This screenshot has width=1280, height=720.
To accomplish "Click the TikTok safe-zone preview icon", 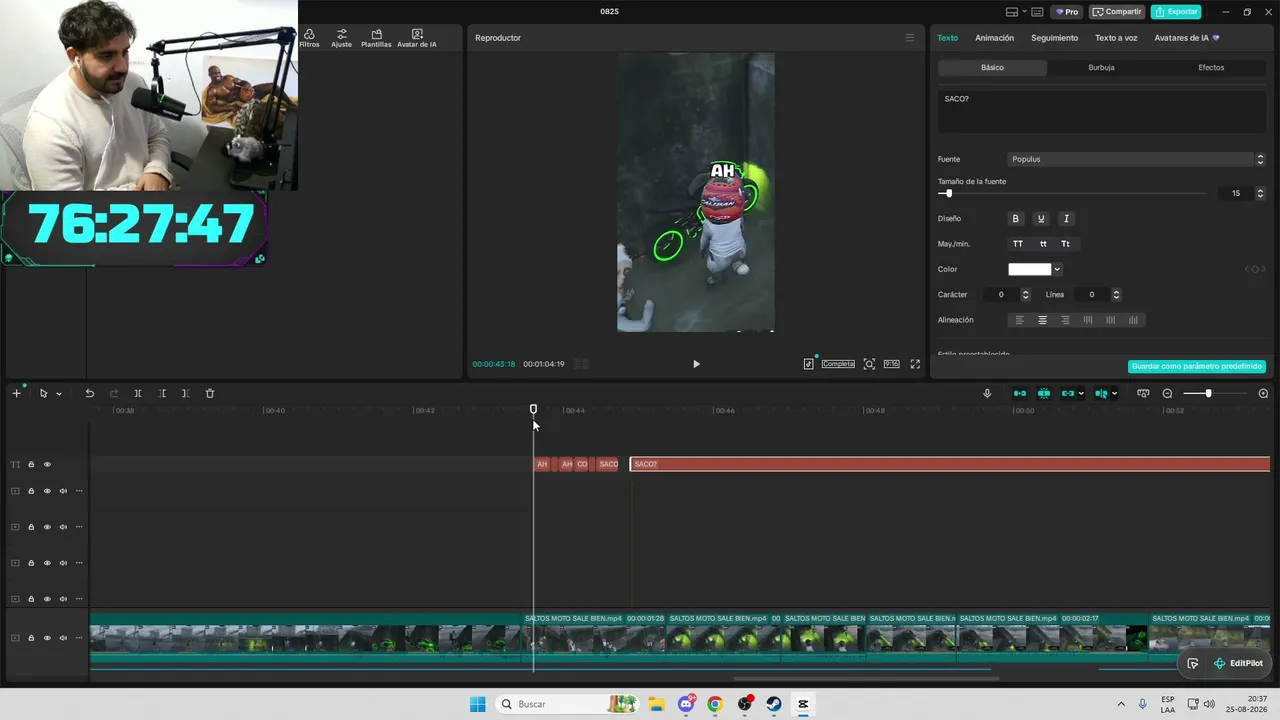I will (x=808, y=364).
